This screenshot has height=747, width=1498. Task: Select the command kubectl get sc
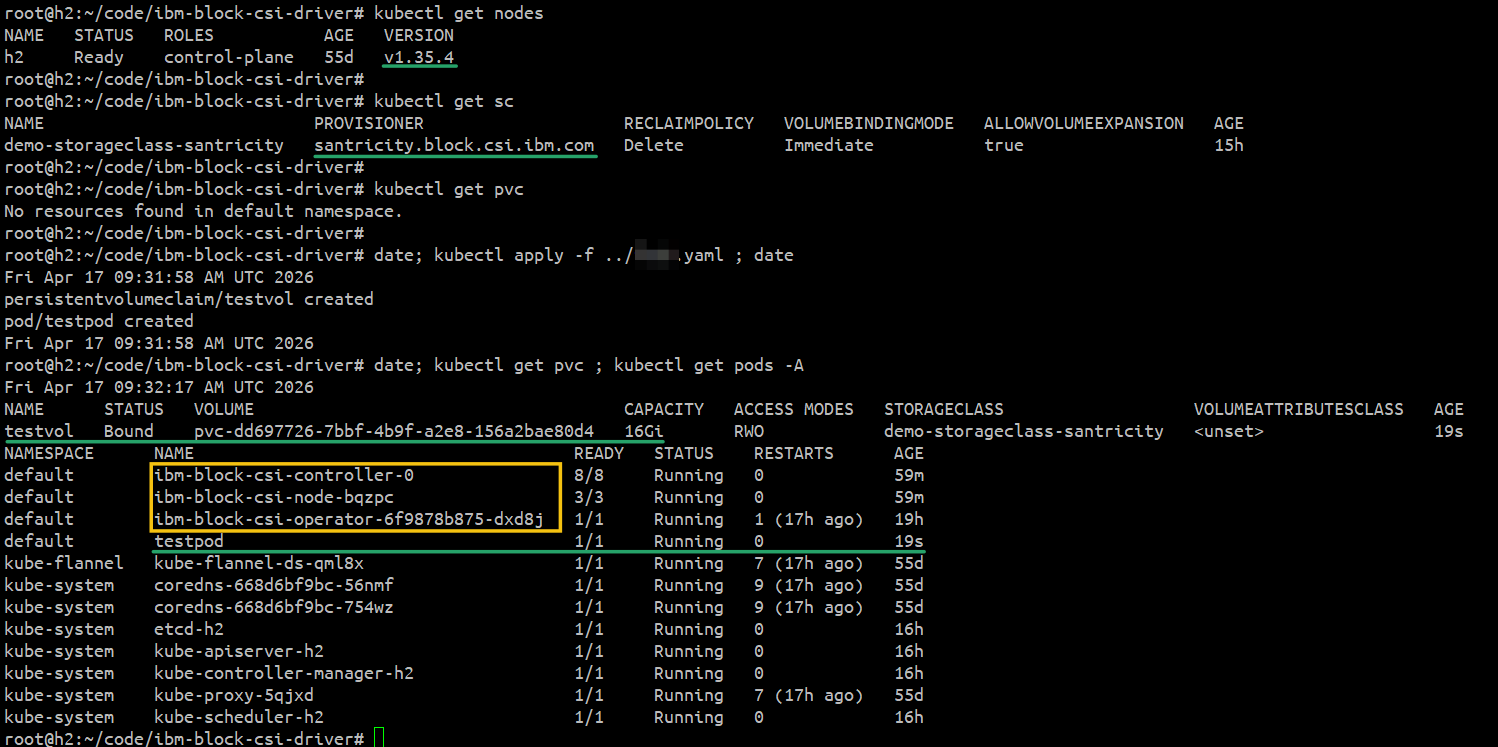point(444,101)
